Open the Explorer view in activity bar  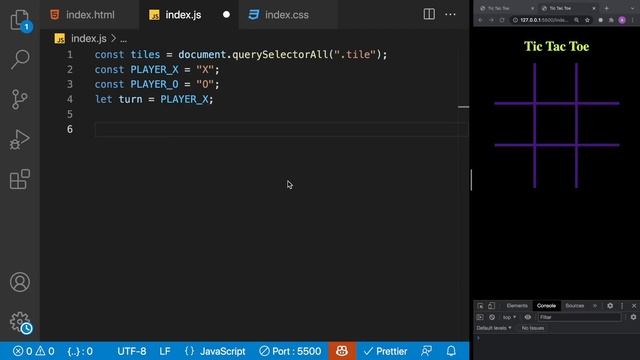[20, 19]
